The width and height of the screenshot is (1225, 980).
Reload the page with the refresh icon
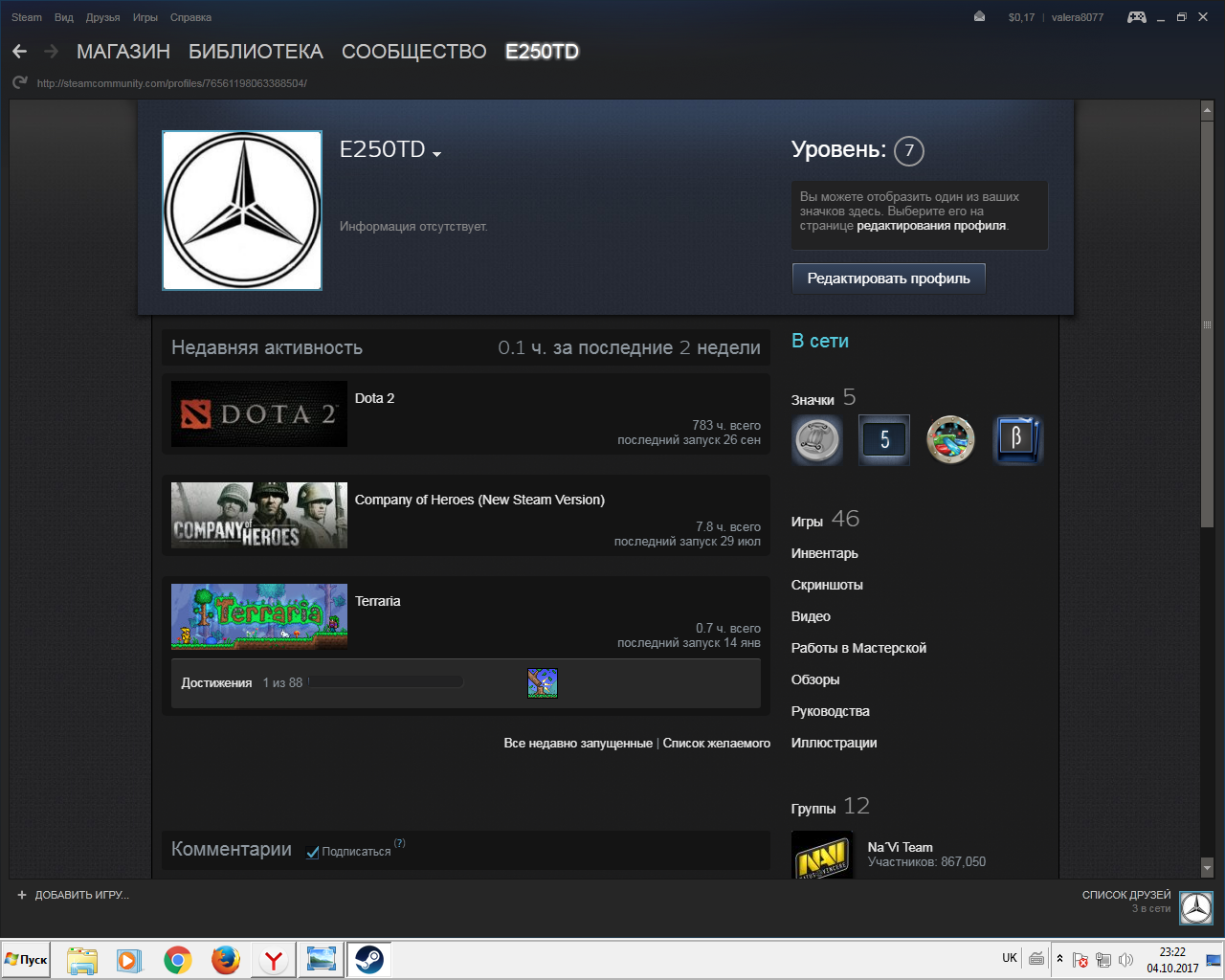[20, 83]
